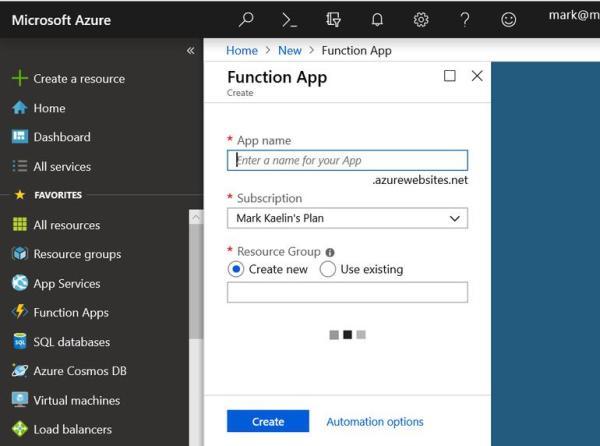This screenshot has width=600, height=446.
Task: Show Resource Group info tooltip icon
Action: 330,252
